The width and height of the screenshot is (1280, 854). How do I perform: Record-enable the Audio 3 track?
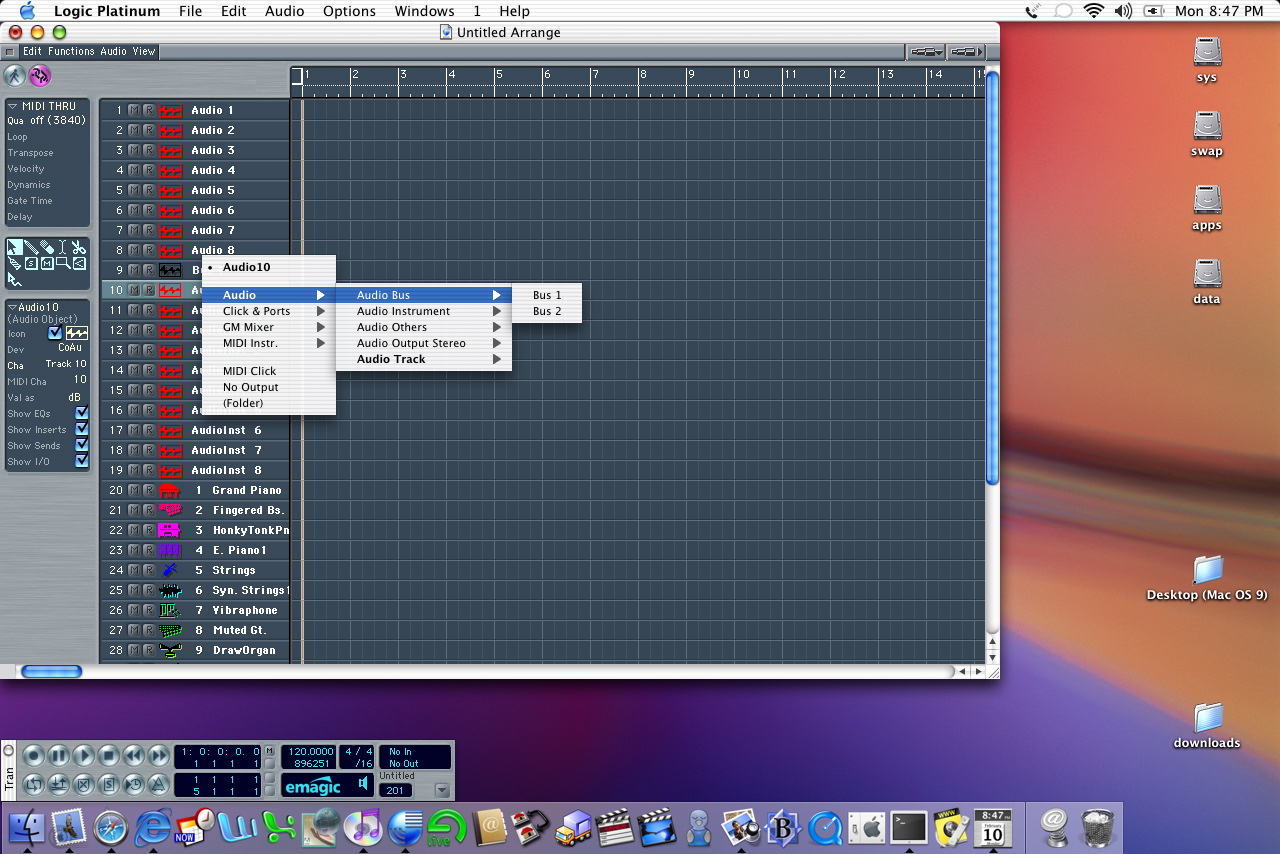148,150
